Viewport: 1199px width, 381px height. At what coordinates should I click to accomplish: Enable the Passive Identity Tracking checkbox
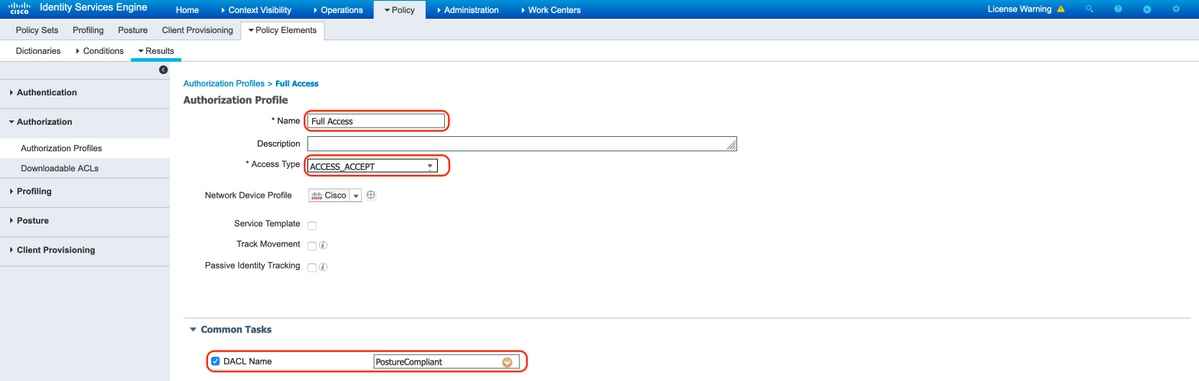click(311, 268)
